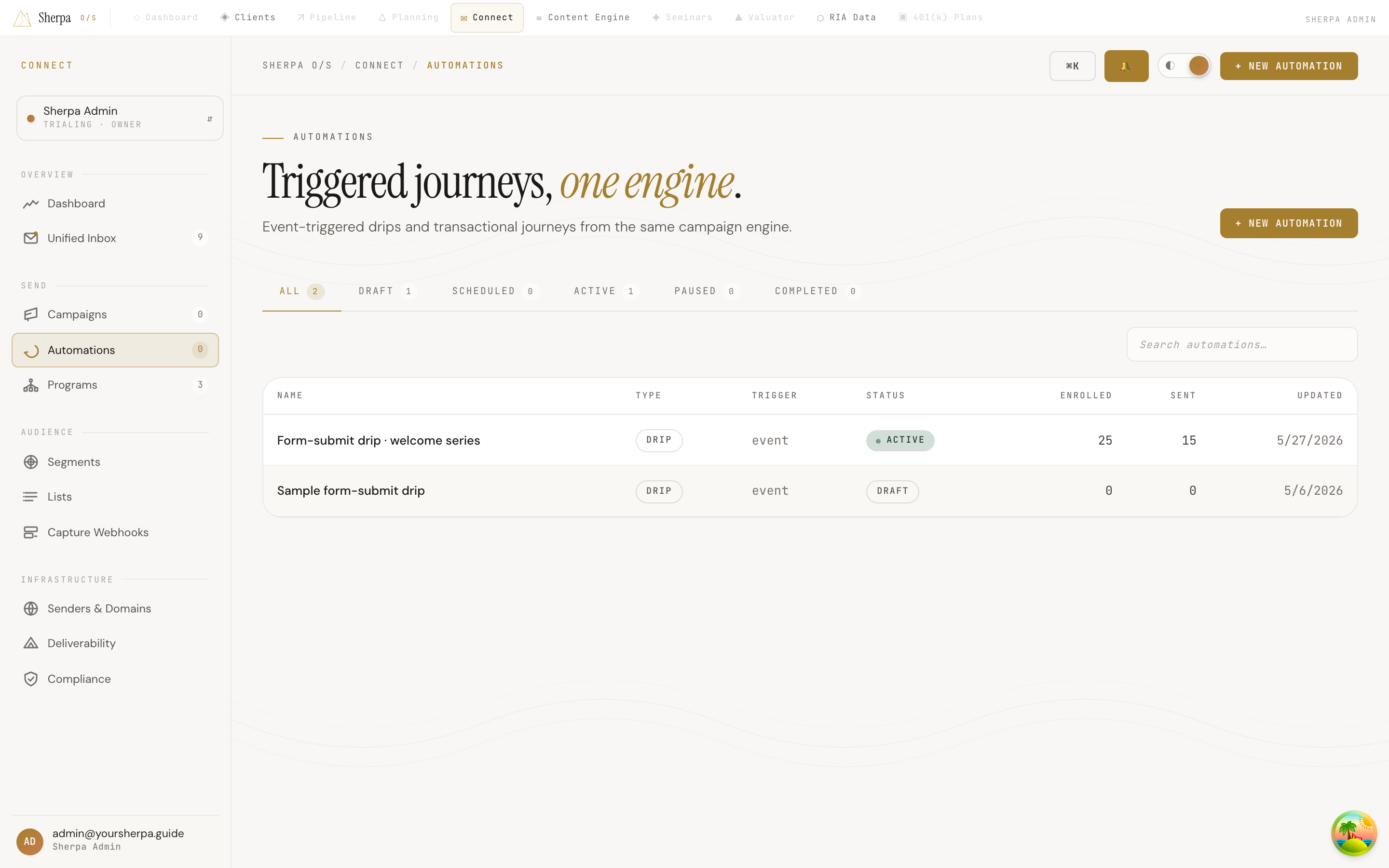
Task: Click DRAFT status badge on Sample row
Action: pos(893,491)
